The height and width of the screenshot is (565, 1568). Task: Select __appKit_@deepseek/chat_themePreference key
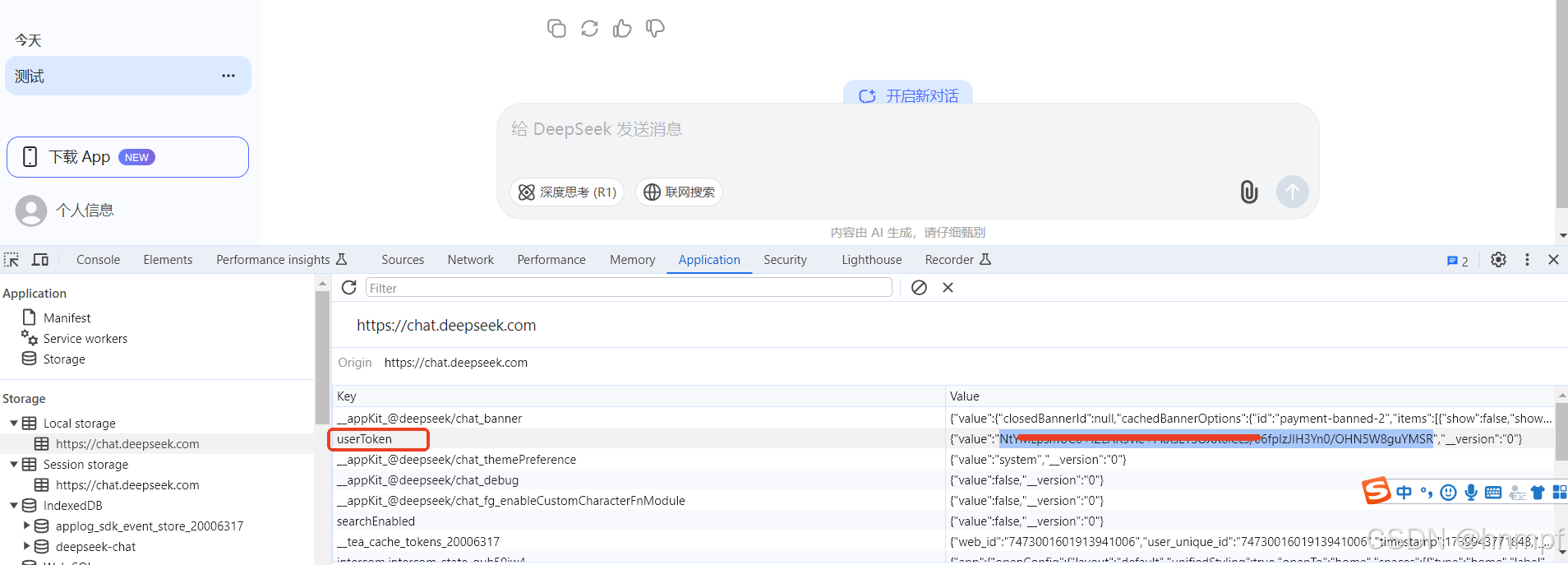[x=639, y=460]
